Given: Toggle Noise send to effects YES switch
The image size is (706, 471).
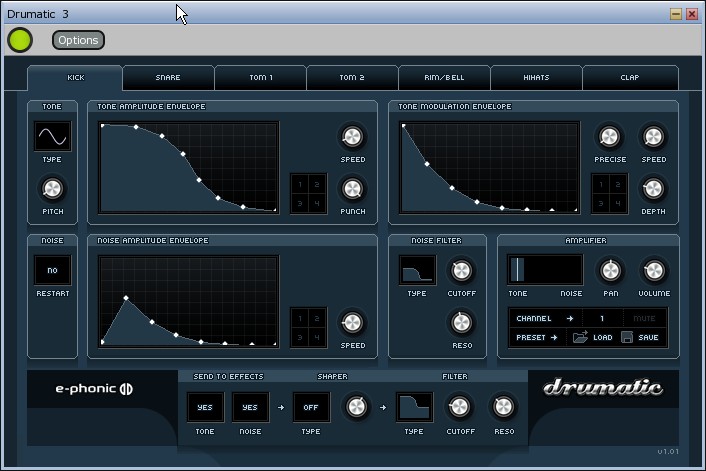Looking at the screenshot, I should coord(250,407).
